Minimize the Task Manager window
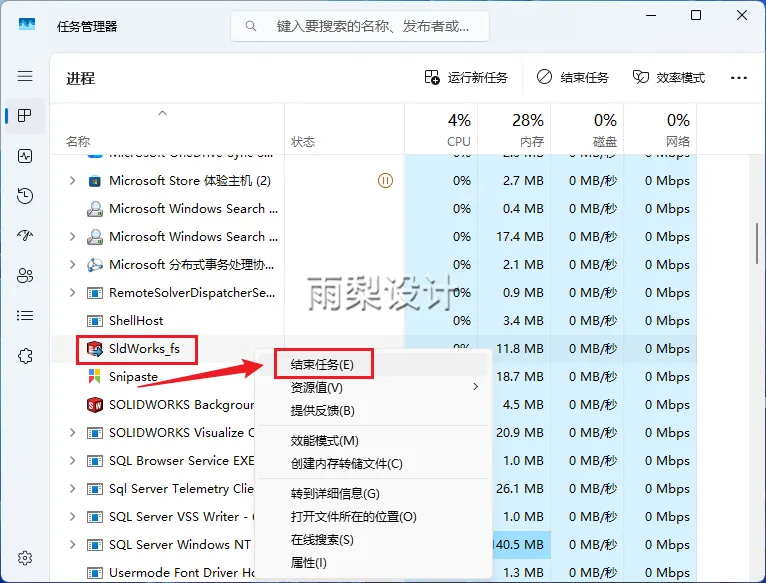 651,15
